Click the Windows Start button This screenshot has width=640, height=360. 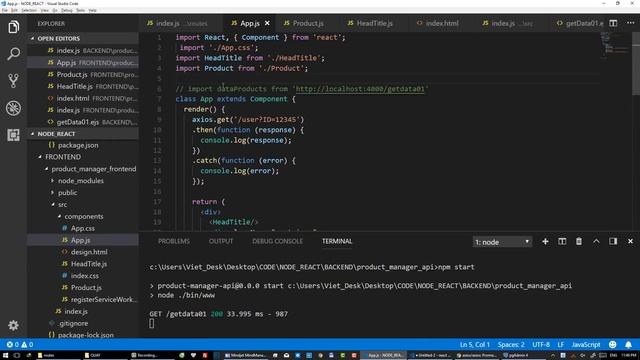5,356
